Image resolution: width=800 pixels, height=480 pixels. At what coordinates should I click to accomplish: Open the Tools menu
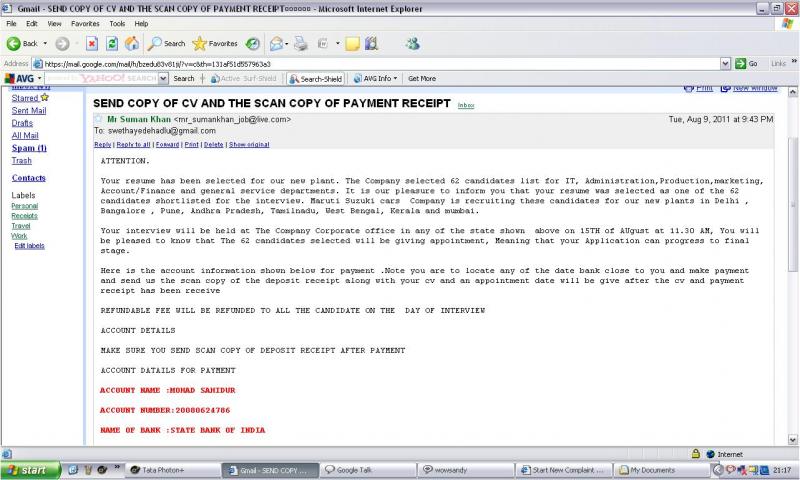pyautogui.click(x=117, y=23)
